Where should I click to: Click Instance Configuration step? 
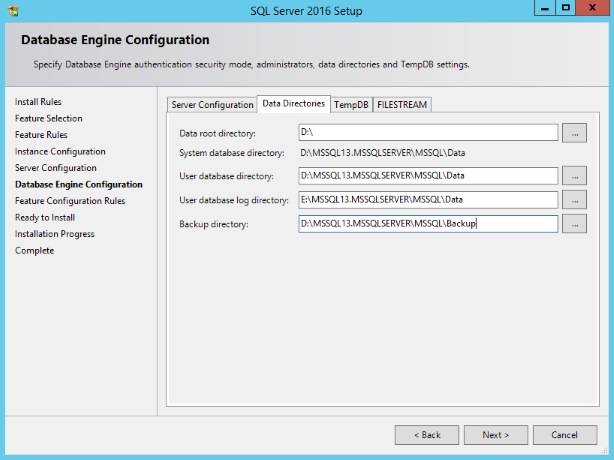pyautogui.click(x=60, y=152)
